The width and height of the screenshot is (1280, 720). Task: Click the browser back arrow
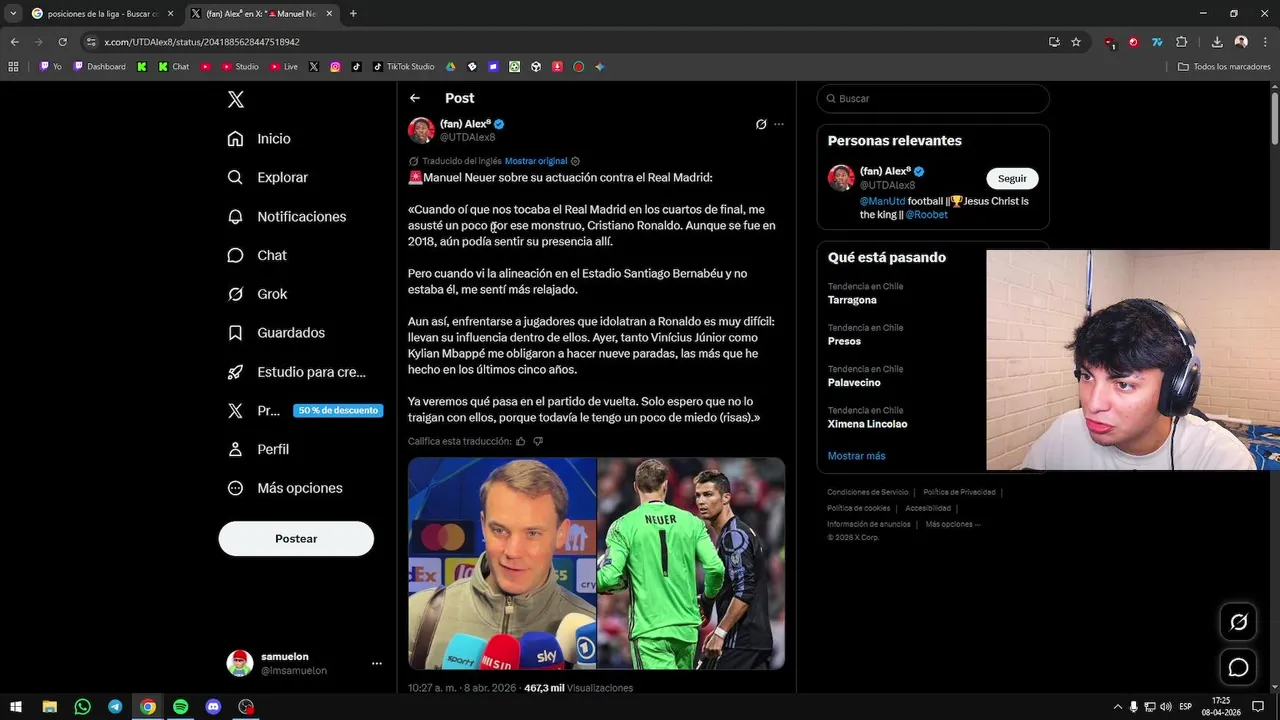point(14,42)
